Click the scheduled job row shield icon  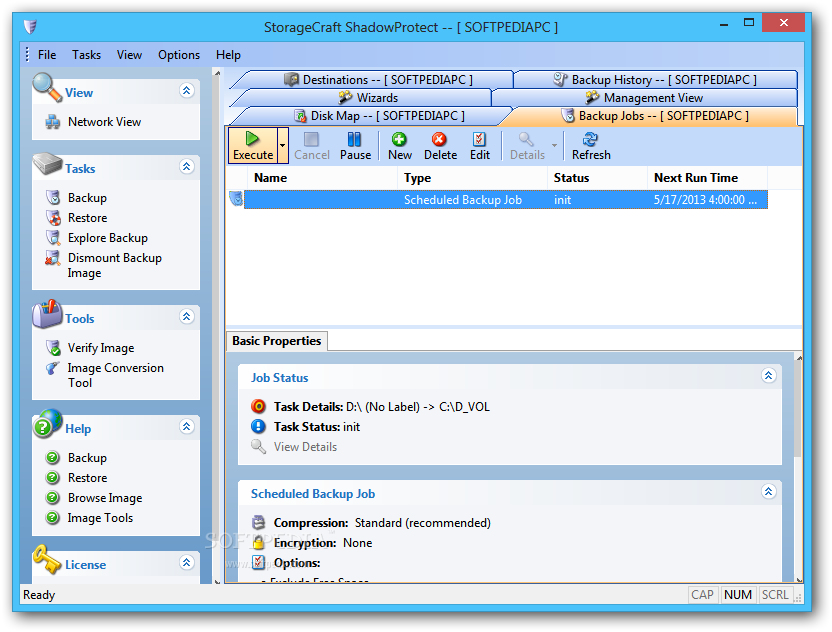(x=236, y=199)
